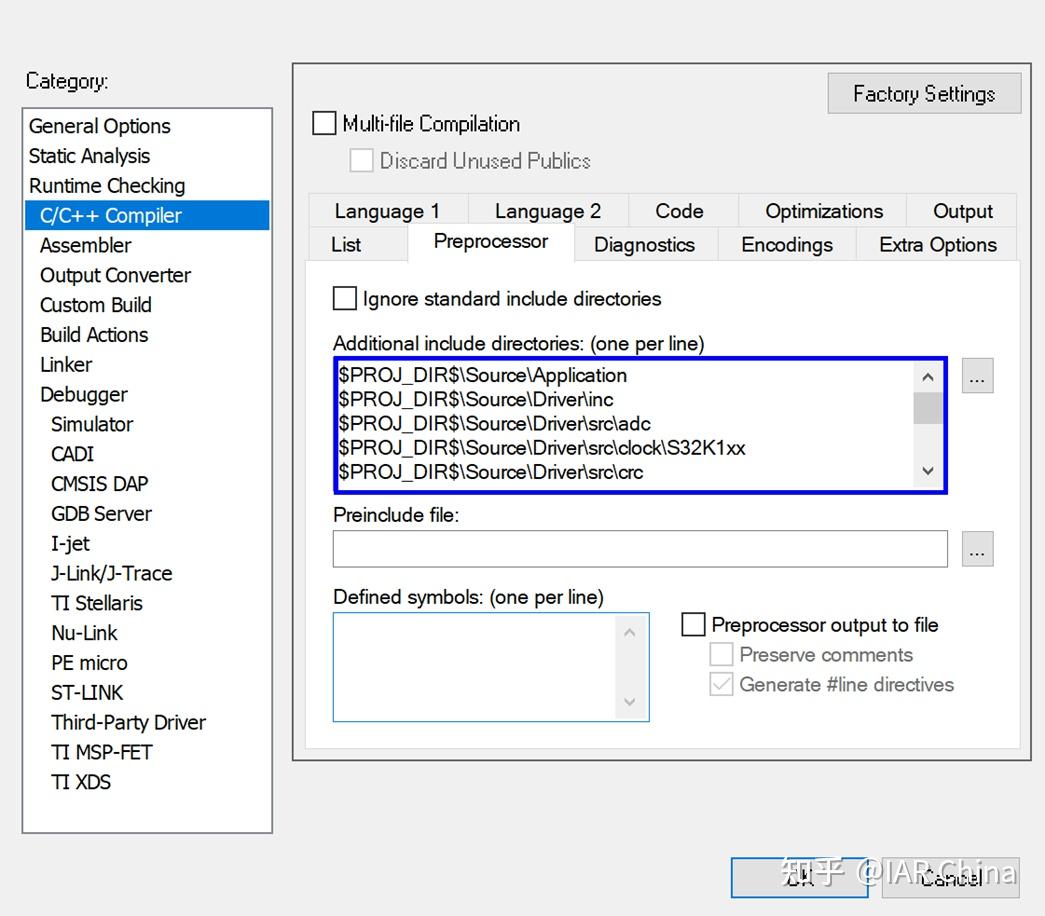
Task: Apply Factory Settings
Action: 923,92
